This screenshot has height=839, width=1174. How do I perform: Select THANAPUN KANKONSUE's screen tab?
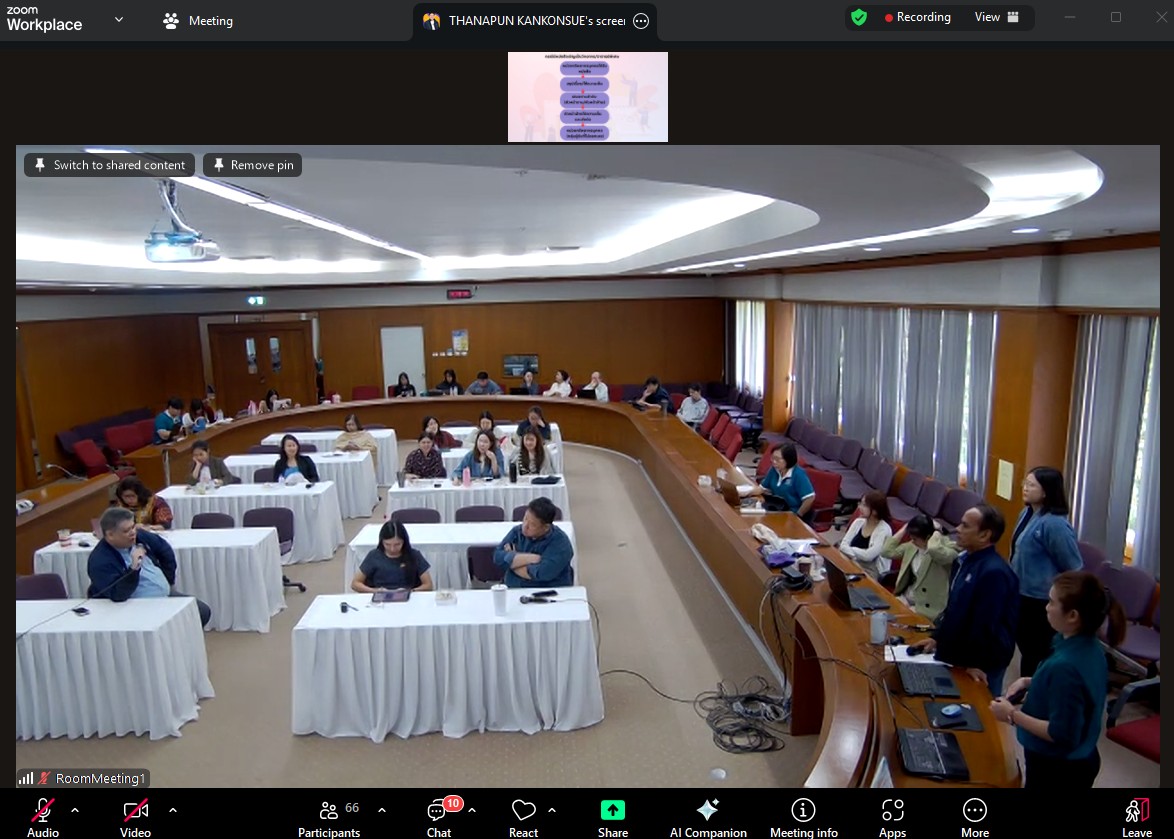click(x=535, y=21)
